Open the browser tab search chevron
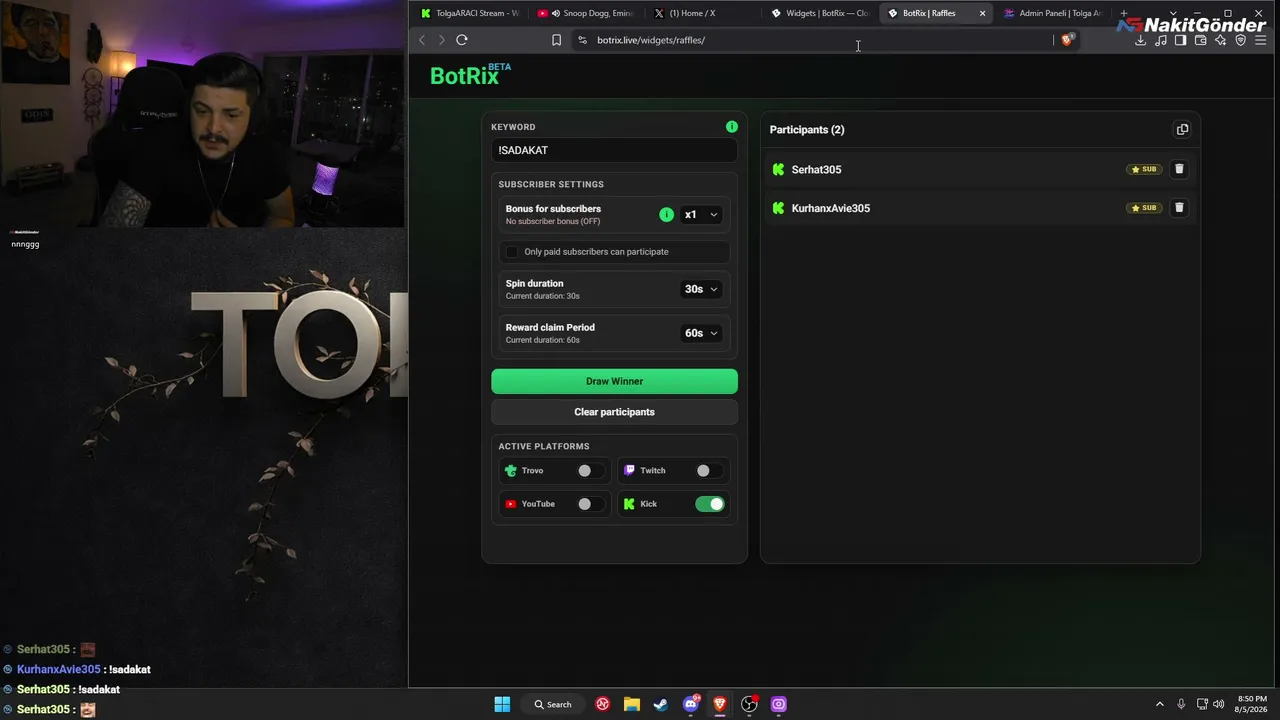This screenshot has width=1280, height=720. tap(1173, 13)
